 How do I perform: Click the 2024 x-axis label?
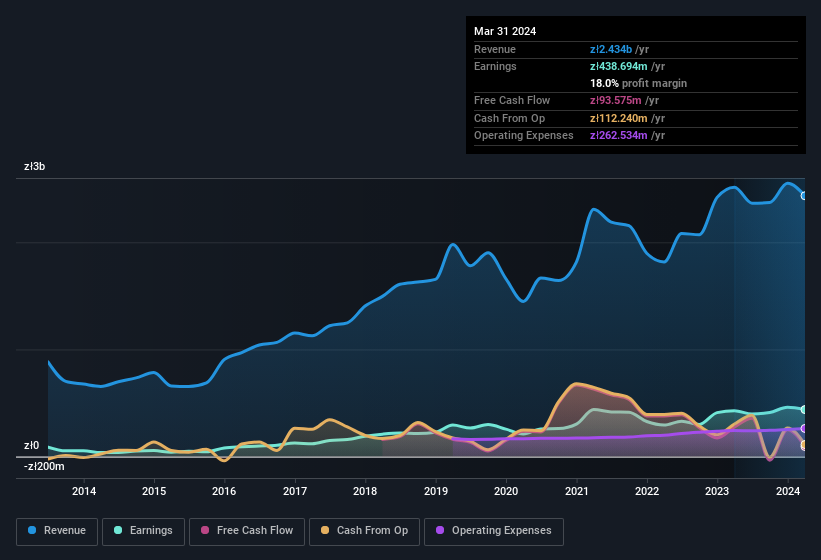[x=787, y=491]
